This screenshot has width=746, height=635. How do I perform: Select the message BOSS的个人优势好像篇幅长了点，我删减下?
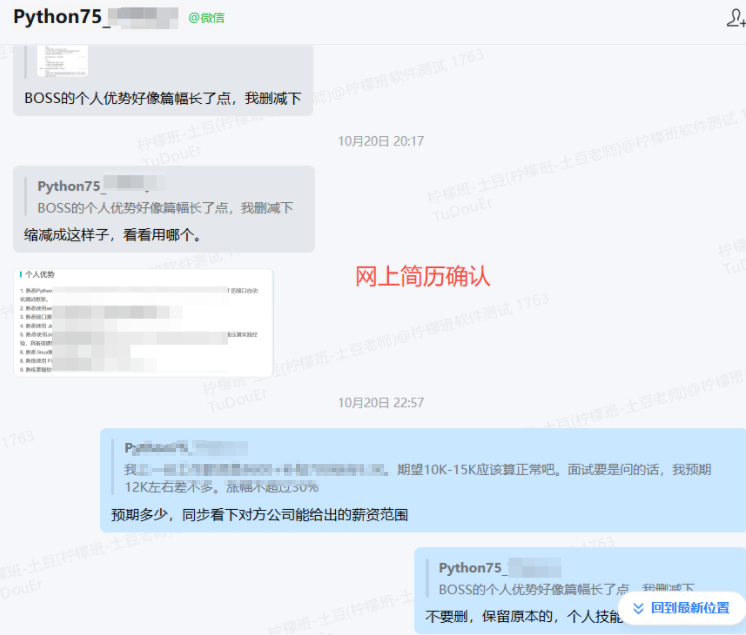click(x=163, y=99)
